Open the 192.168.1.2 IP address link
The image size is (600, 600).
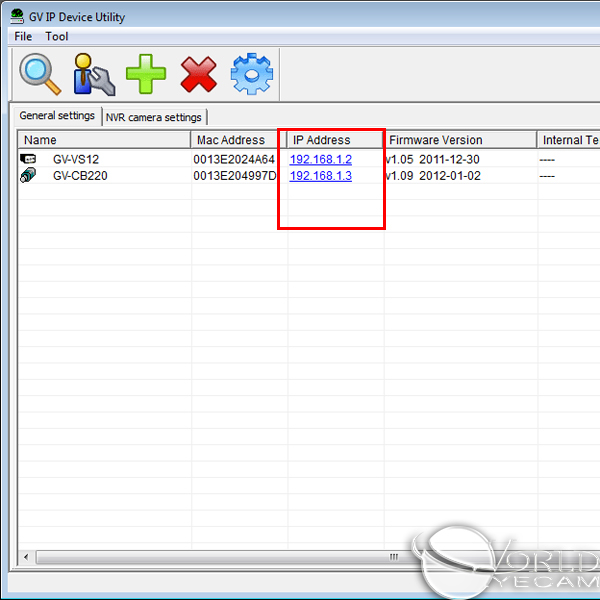tap(321, 159)
